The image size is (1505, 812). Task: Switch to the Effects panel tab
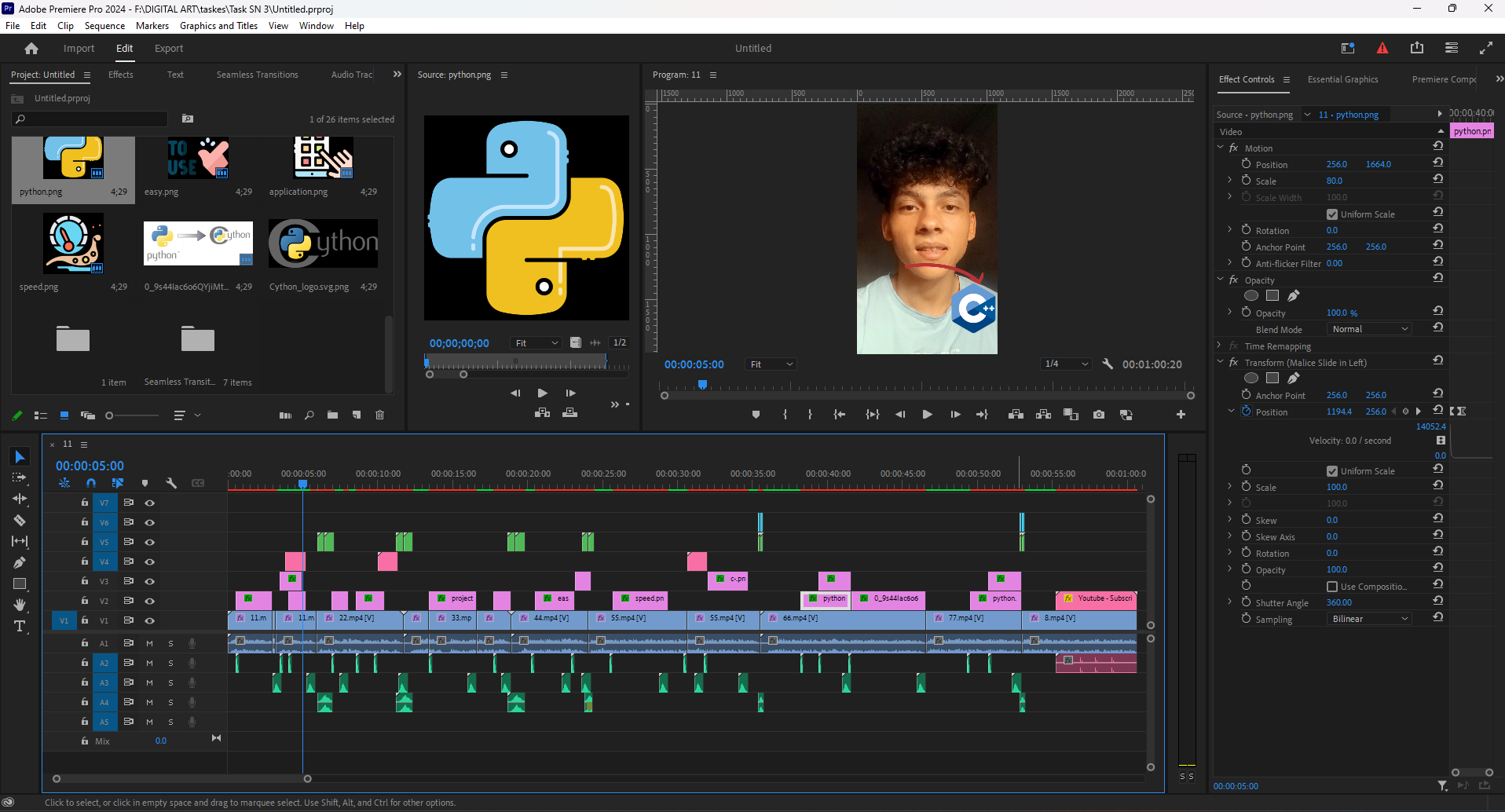coord(121,75)
